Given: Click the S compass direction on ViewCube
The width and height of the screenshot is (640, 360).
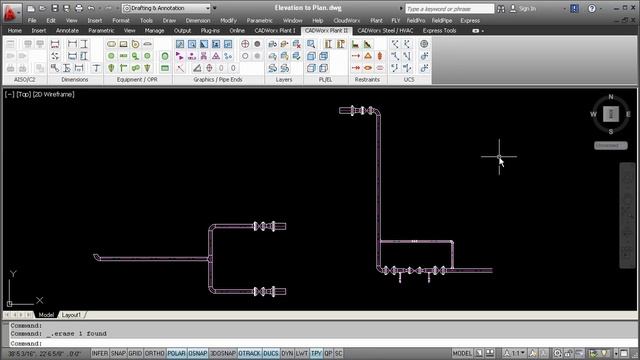Looking at the screenshot, I should (x=611, y=131).
